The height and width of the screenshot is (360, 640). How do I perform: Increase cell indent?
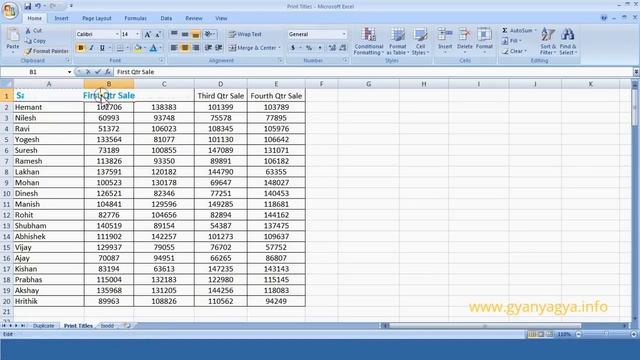click(x=219, y=48)
